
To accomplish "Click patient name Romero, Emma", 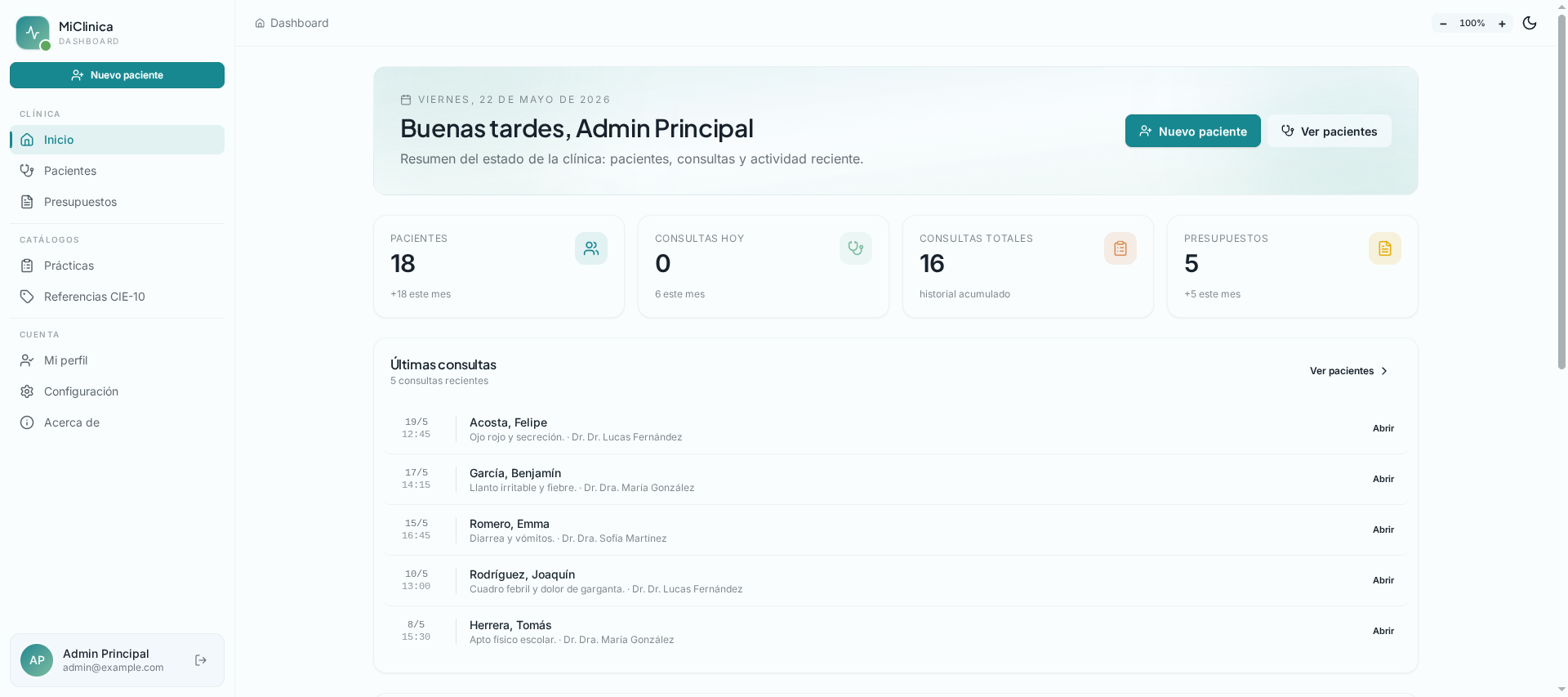I will [510, 524].
